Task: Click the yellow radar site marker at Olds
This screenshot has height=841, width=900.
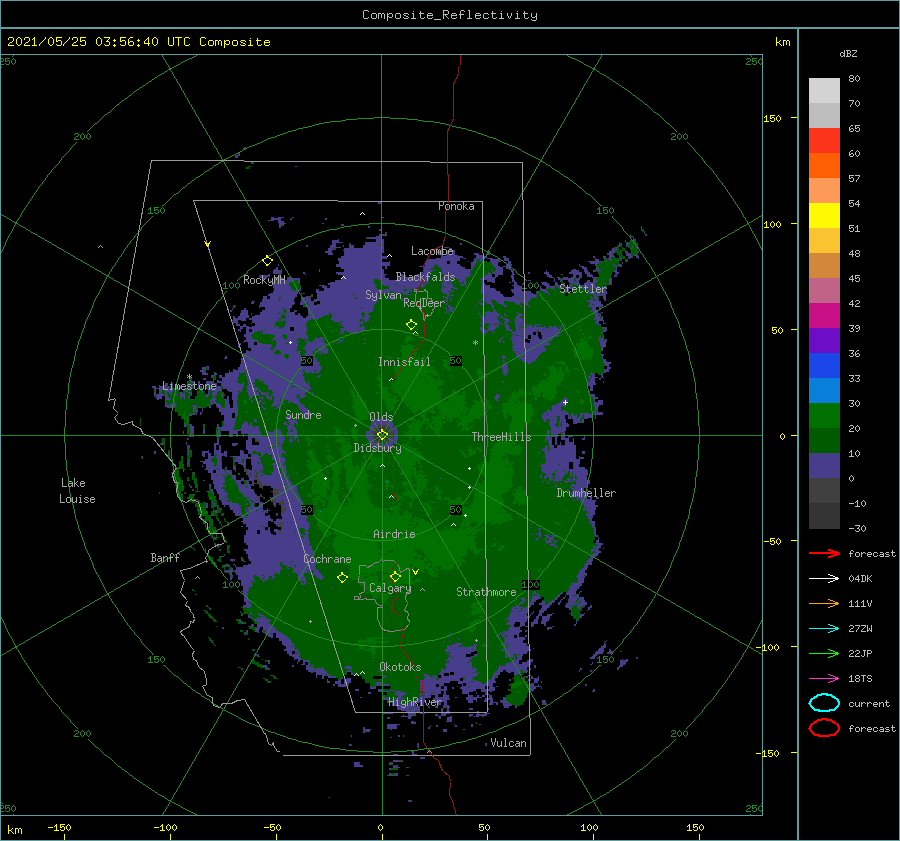Action: tap(382, 435)
